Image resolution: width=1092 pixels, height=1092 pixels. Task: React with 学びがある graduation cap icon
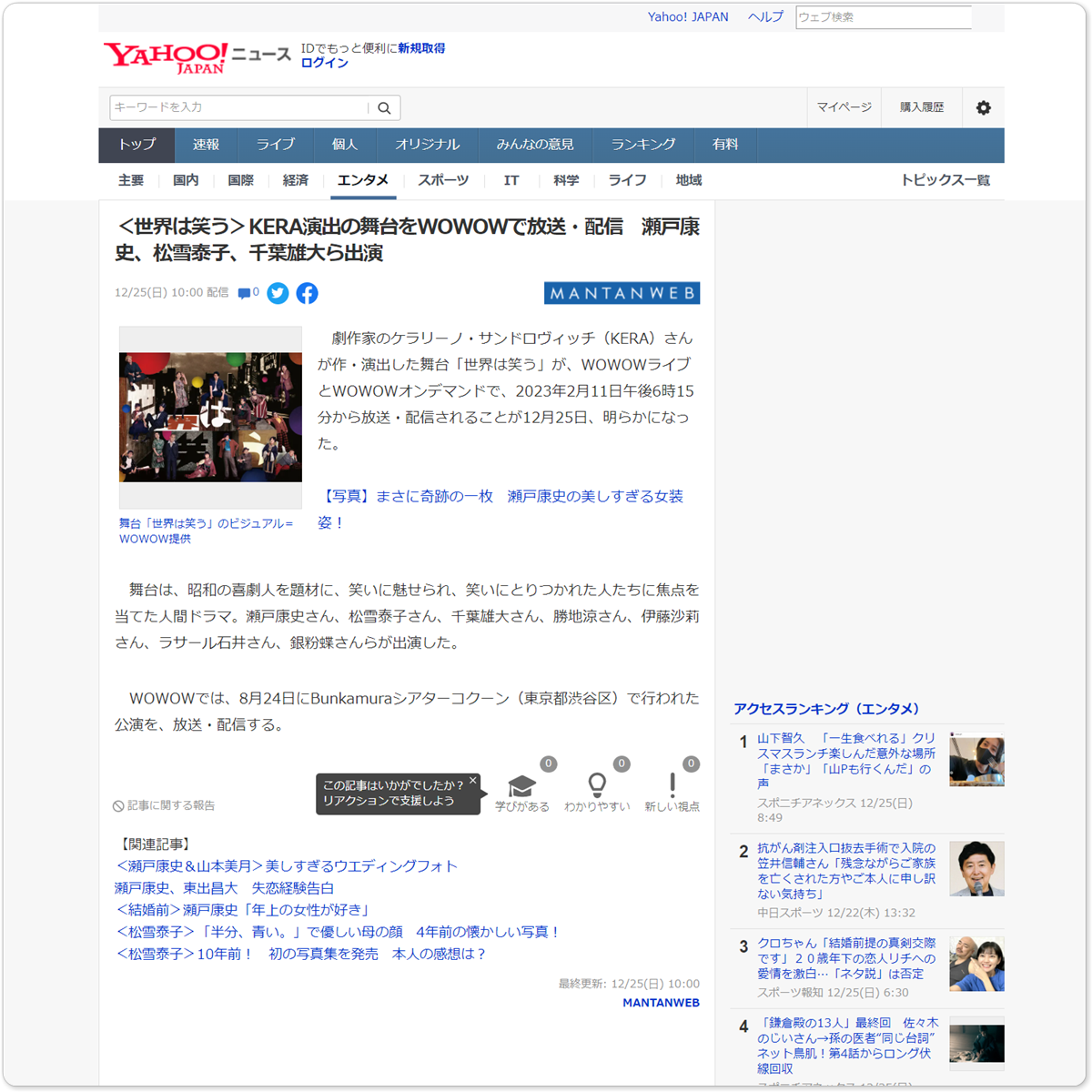(521, 785)
